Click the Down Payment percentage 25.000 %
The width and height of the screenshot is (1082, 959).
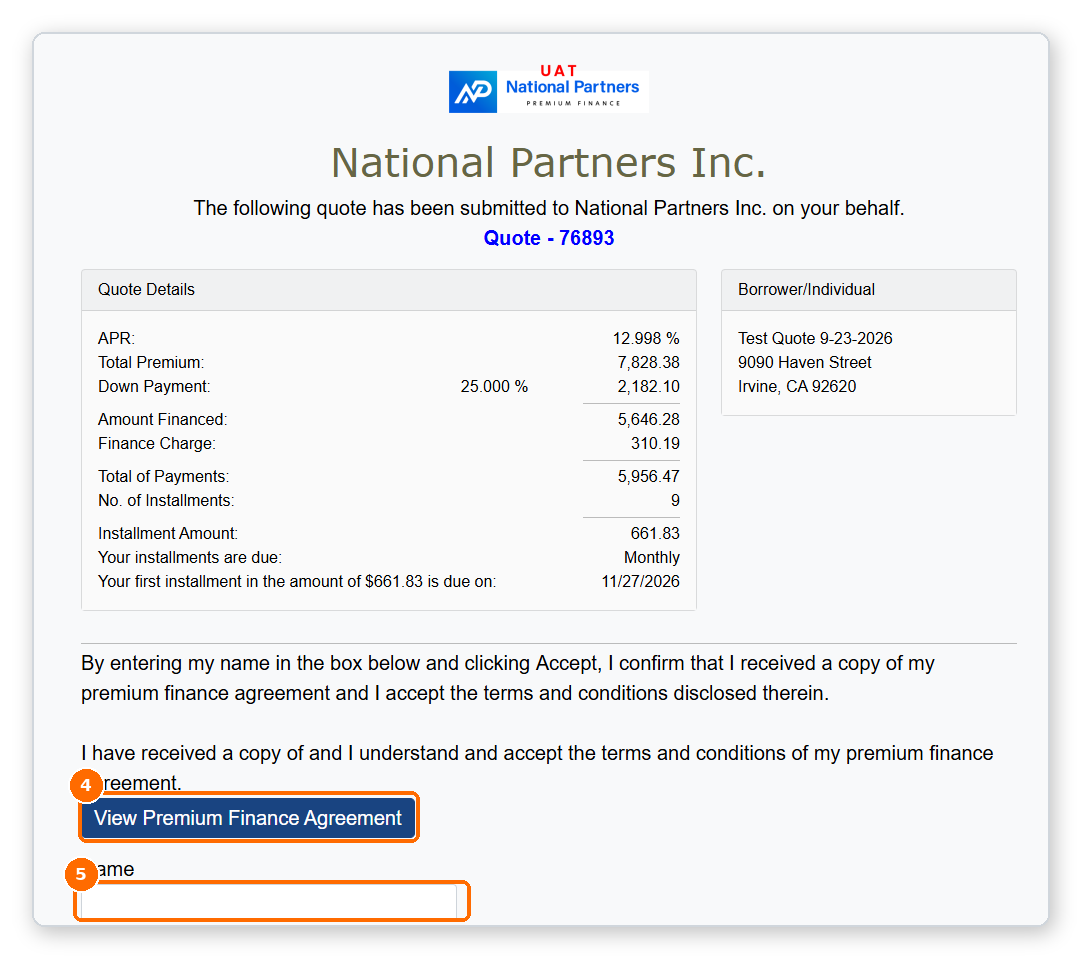(x=494, y=387)
